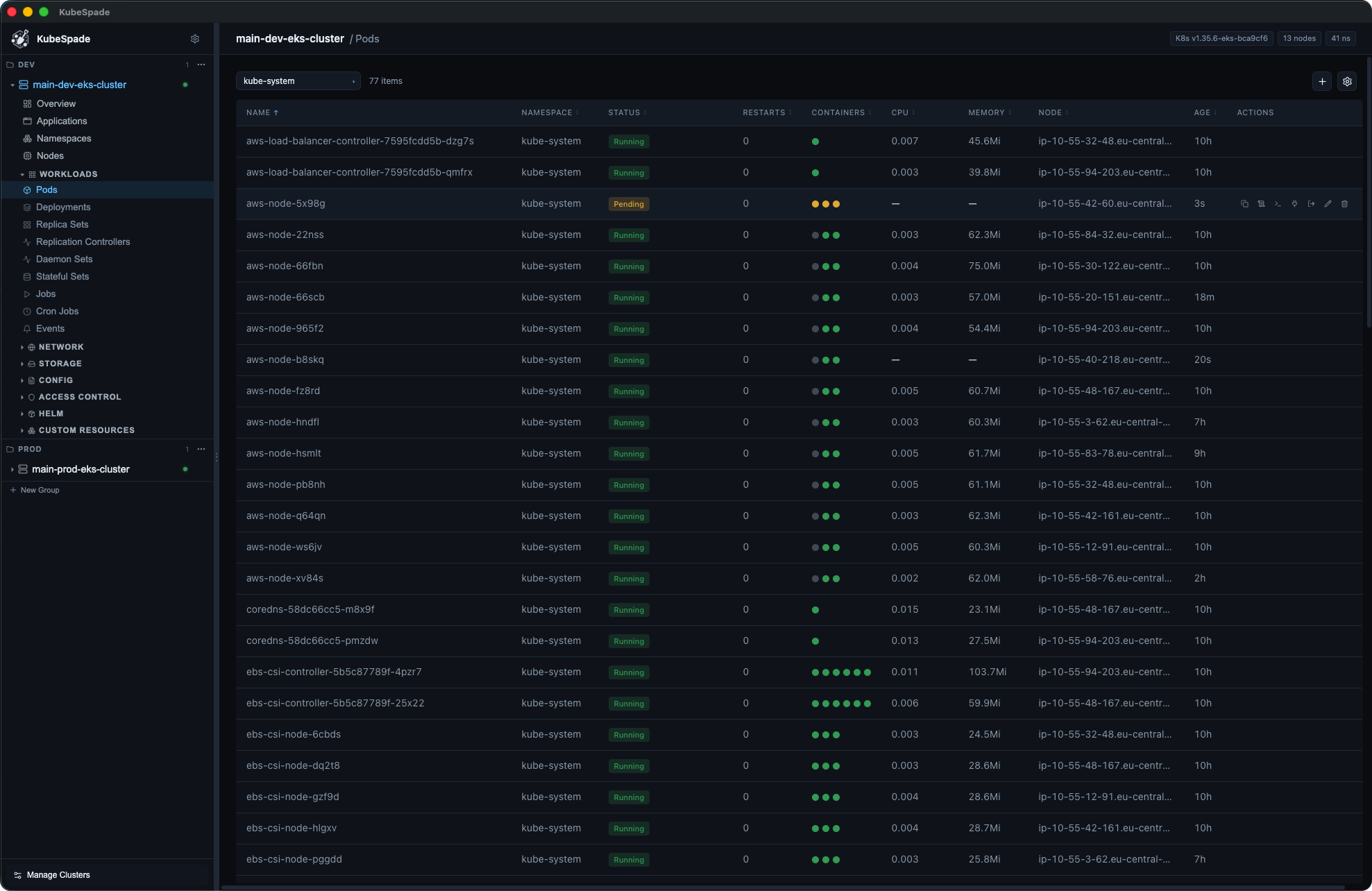Collapse the main-dev-eks-cluster tree
The image size is (1372, 891).
point(12,85)
